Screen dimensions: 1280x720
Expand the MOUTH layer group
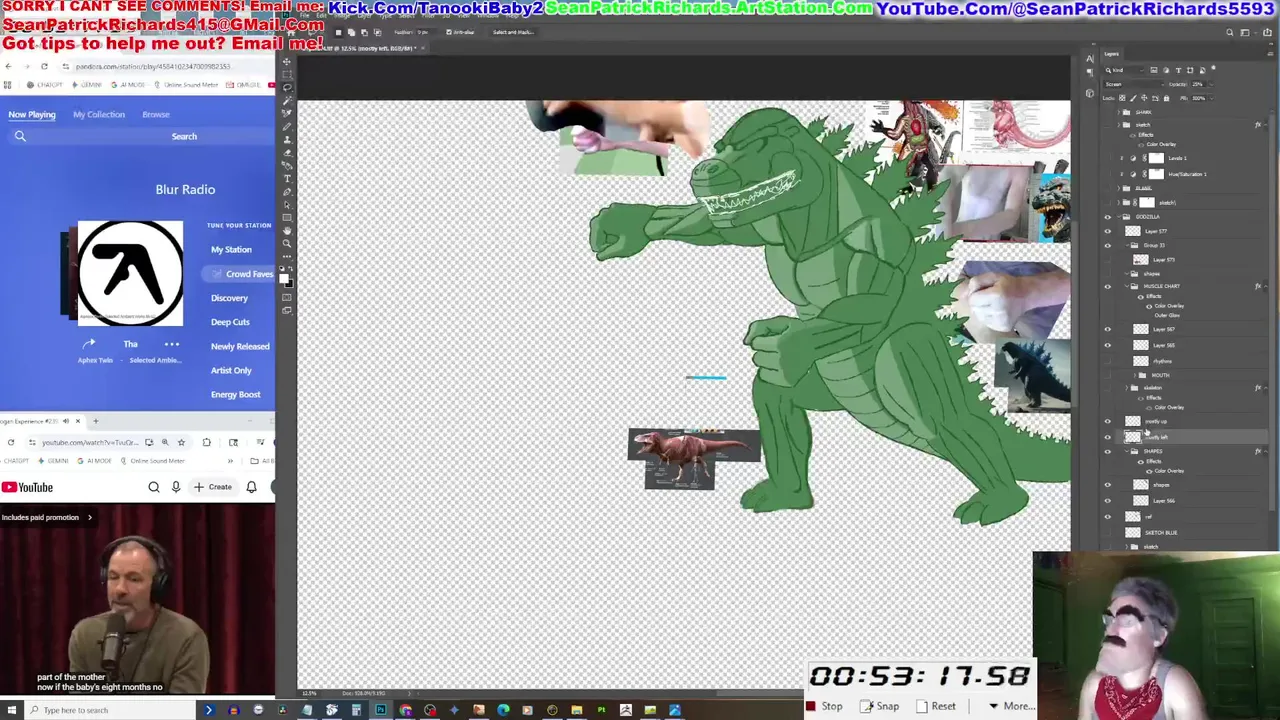click(1135, 375)
